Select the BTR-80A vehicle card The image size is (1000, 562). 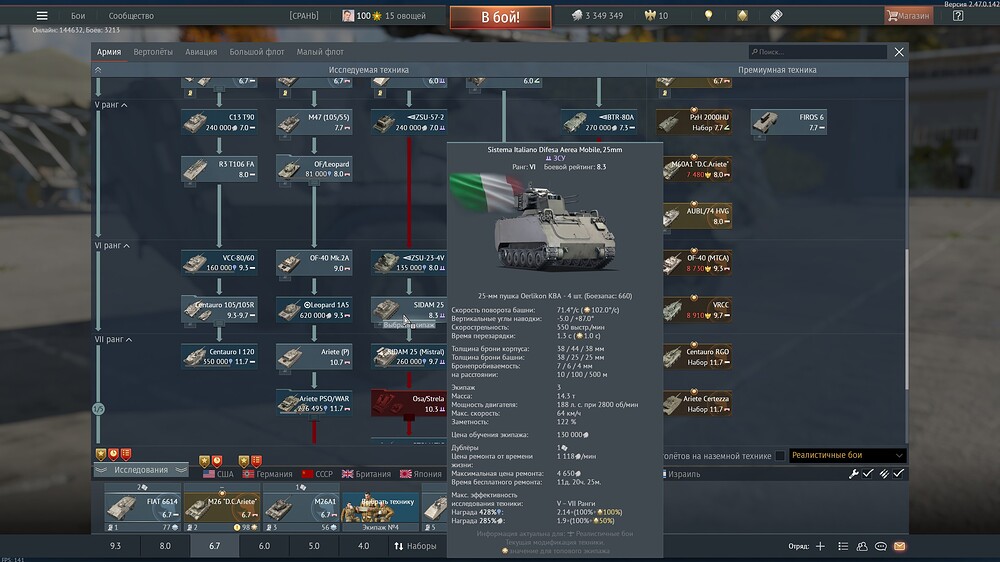(598, 122)
